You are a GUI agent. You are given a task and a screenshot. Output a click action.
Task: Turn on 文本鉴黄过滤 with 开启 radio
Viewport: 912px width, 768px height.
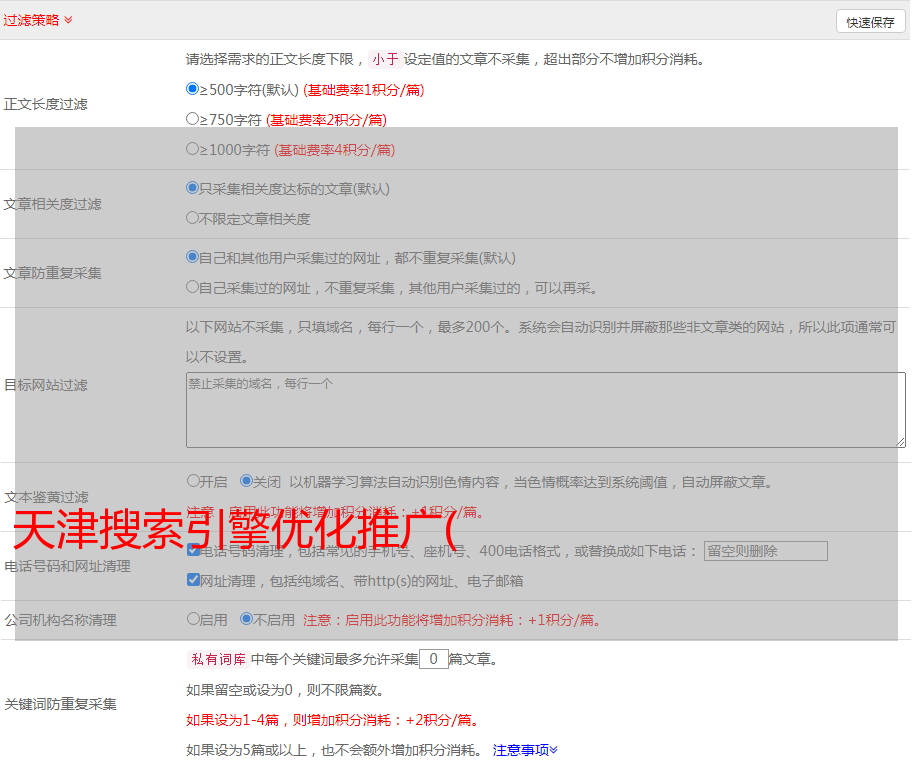coord(193,481)
